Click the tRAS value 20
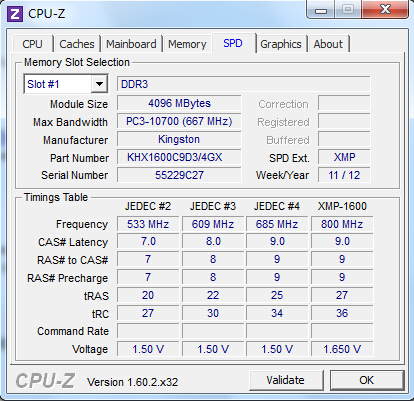 [148, 295]
